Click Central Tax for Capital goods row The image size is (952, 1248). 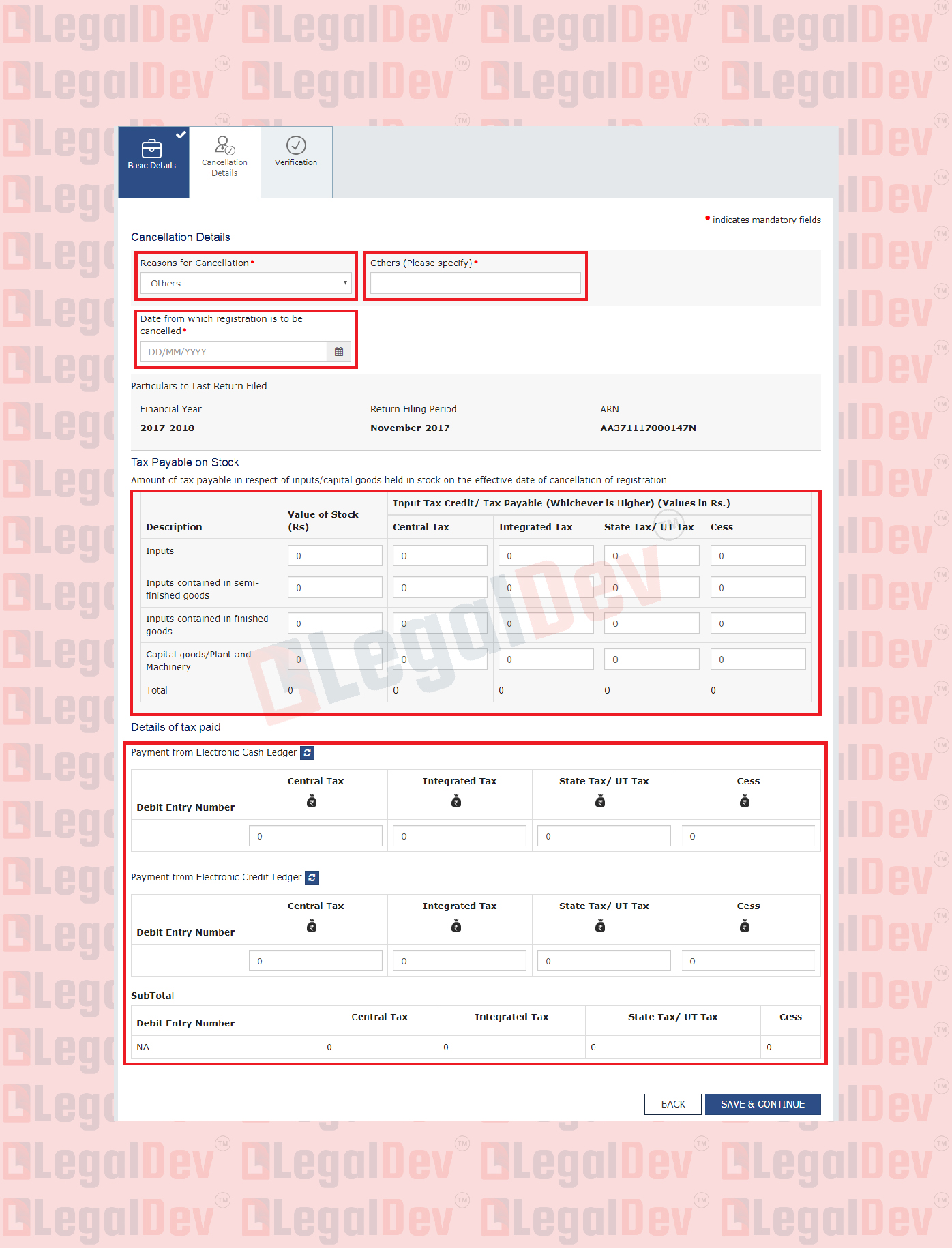tap(440, 659)
